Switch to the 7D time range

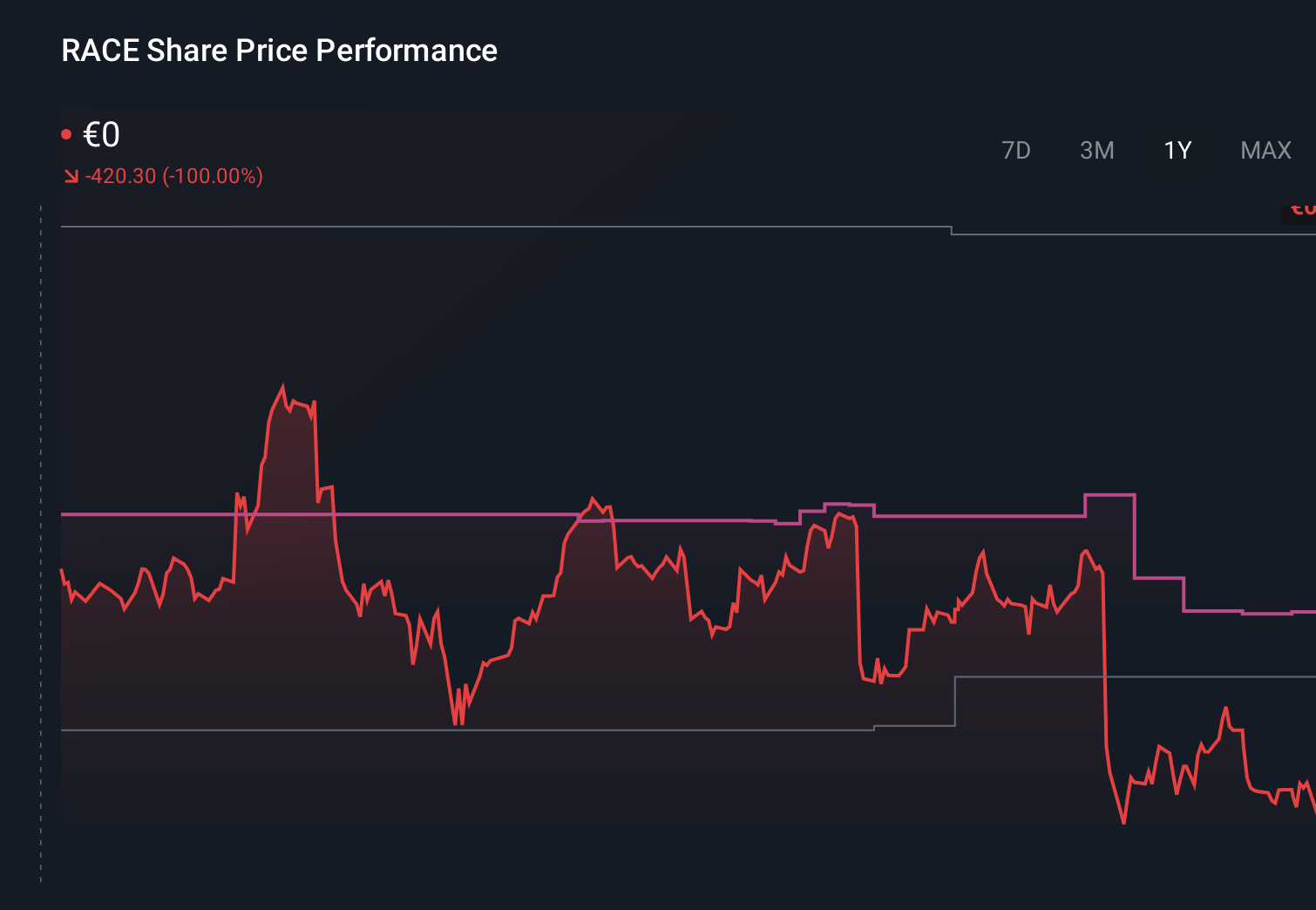coord(1016,150)
